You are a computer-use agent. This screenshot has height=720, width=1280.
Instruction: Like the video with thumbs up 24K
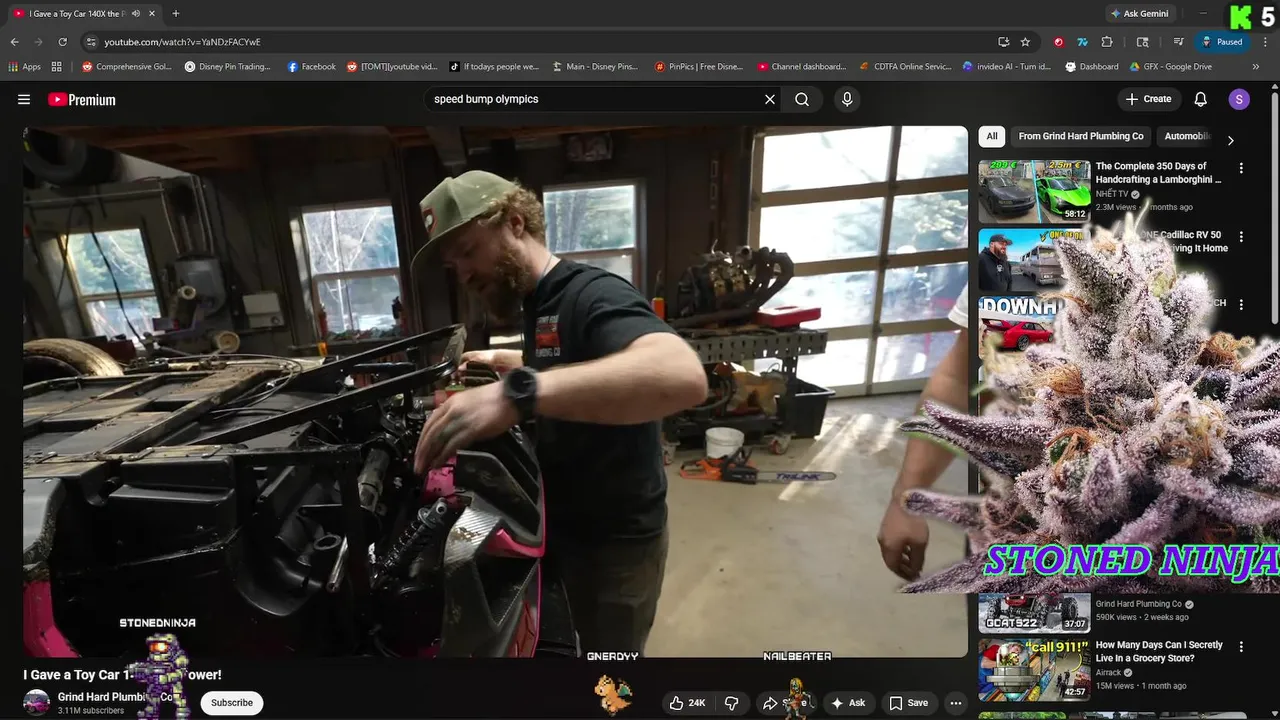[x=687, y=703]
